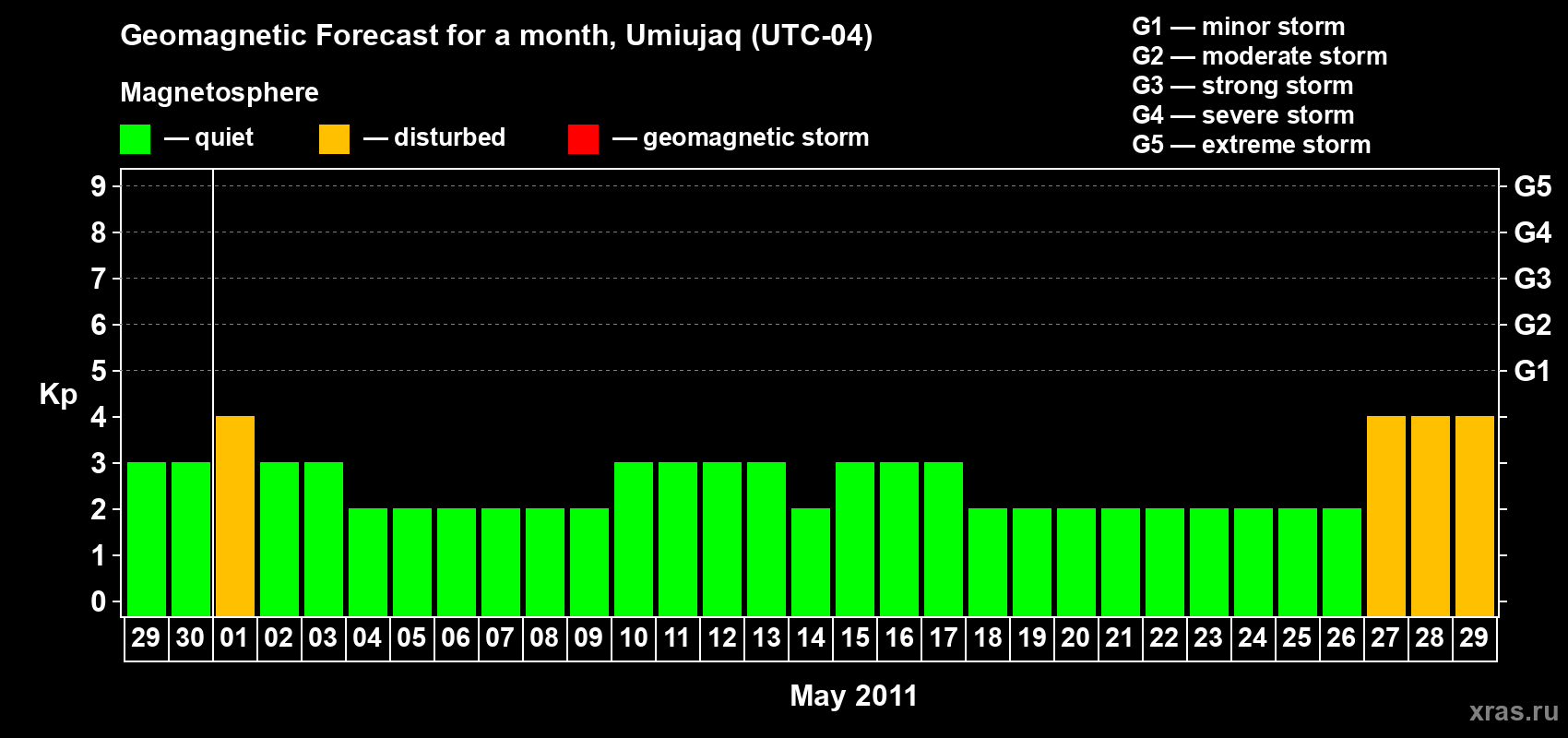
Task: Click the green bar for April 30
Action: pyautogui.click(x=191, y=540)
